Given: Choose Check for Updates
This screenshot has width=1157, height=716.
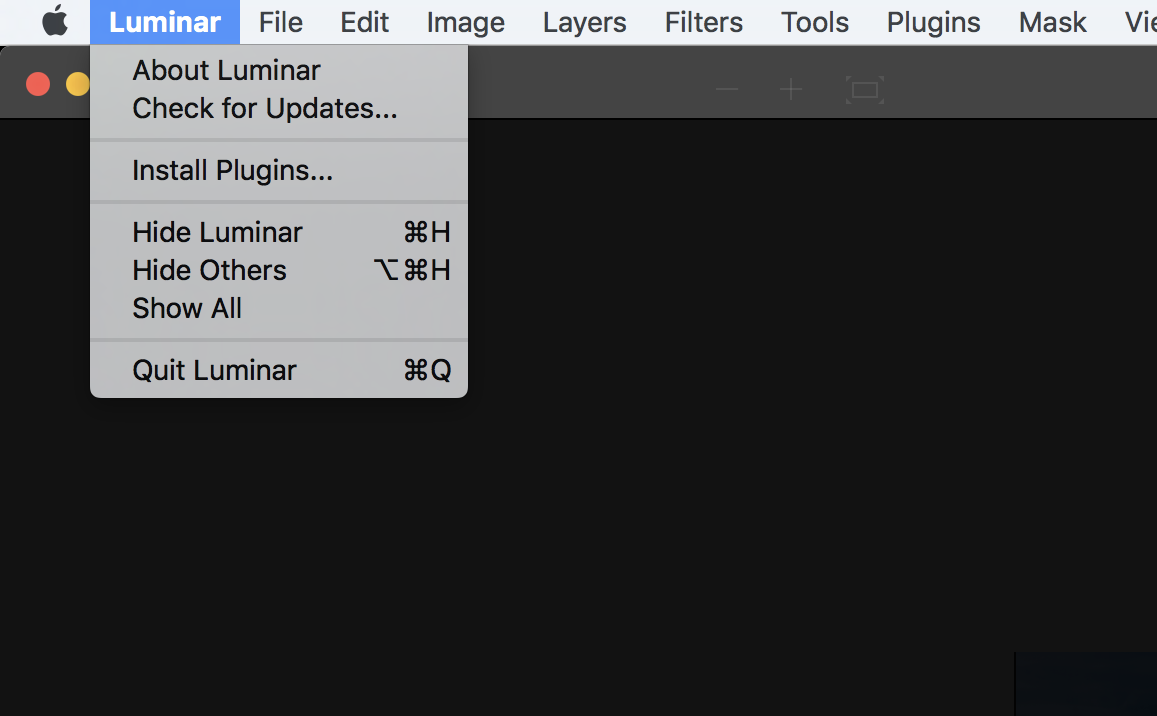Looking at the screenshot, I should tap(264, 108).
